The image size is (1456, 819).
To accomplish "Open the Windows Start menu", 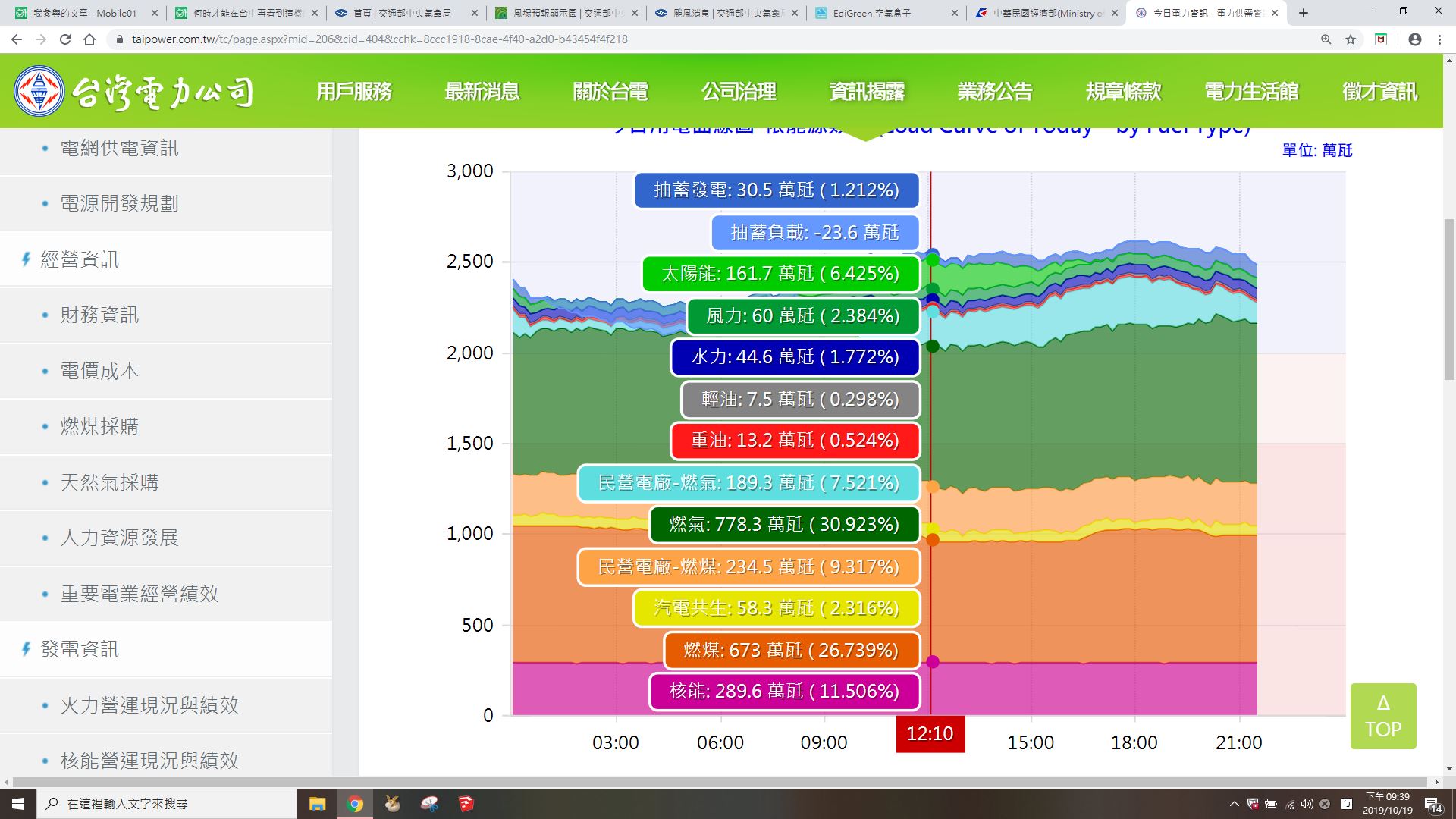I will coord(18,804).
